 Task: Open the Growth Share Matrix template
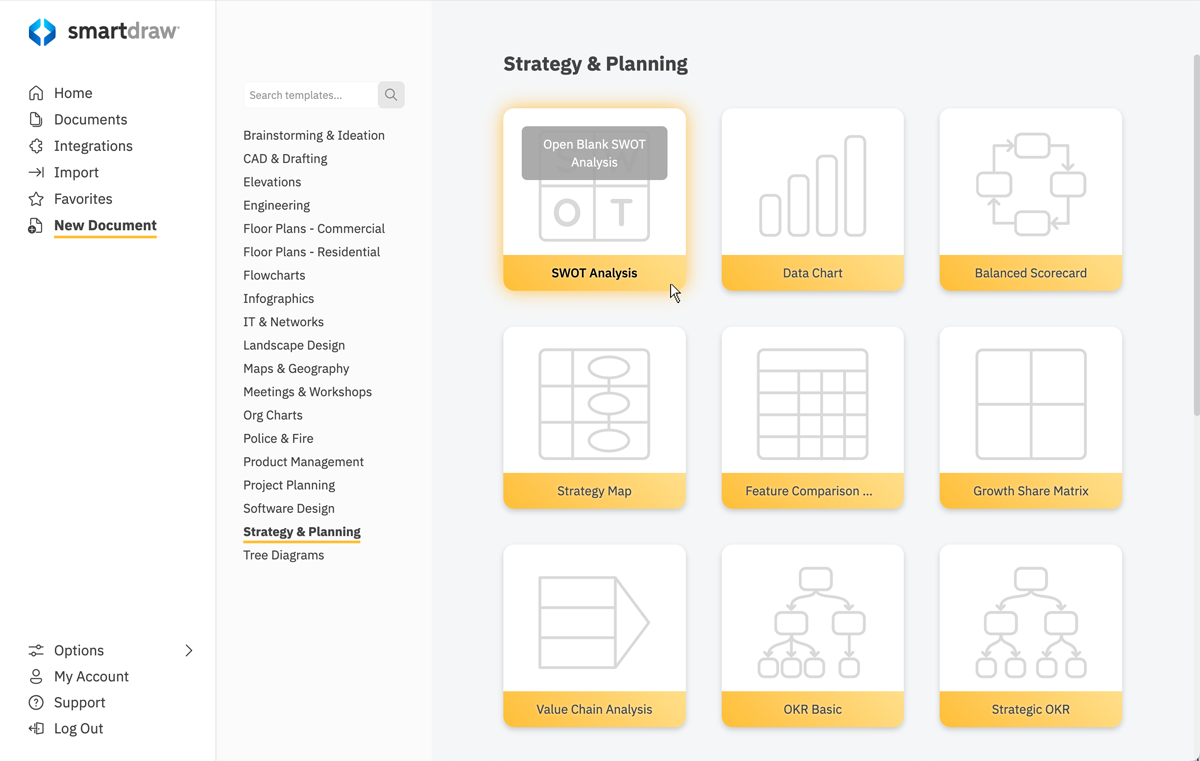pyautogui.click(x=1030, y=404)
